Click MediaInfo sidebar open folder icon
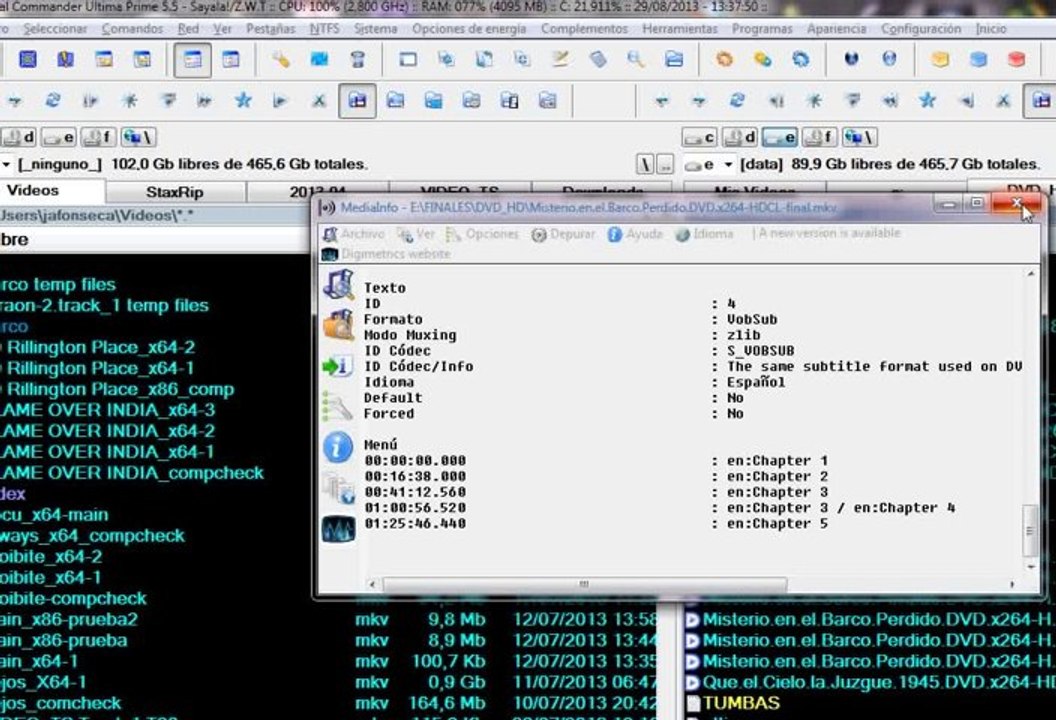The width and height of the screenshot is (1056, 720). click(337, 325)
